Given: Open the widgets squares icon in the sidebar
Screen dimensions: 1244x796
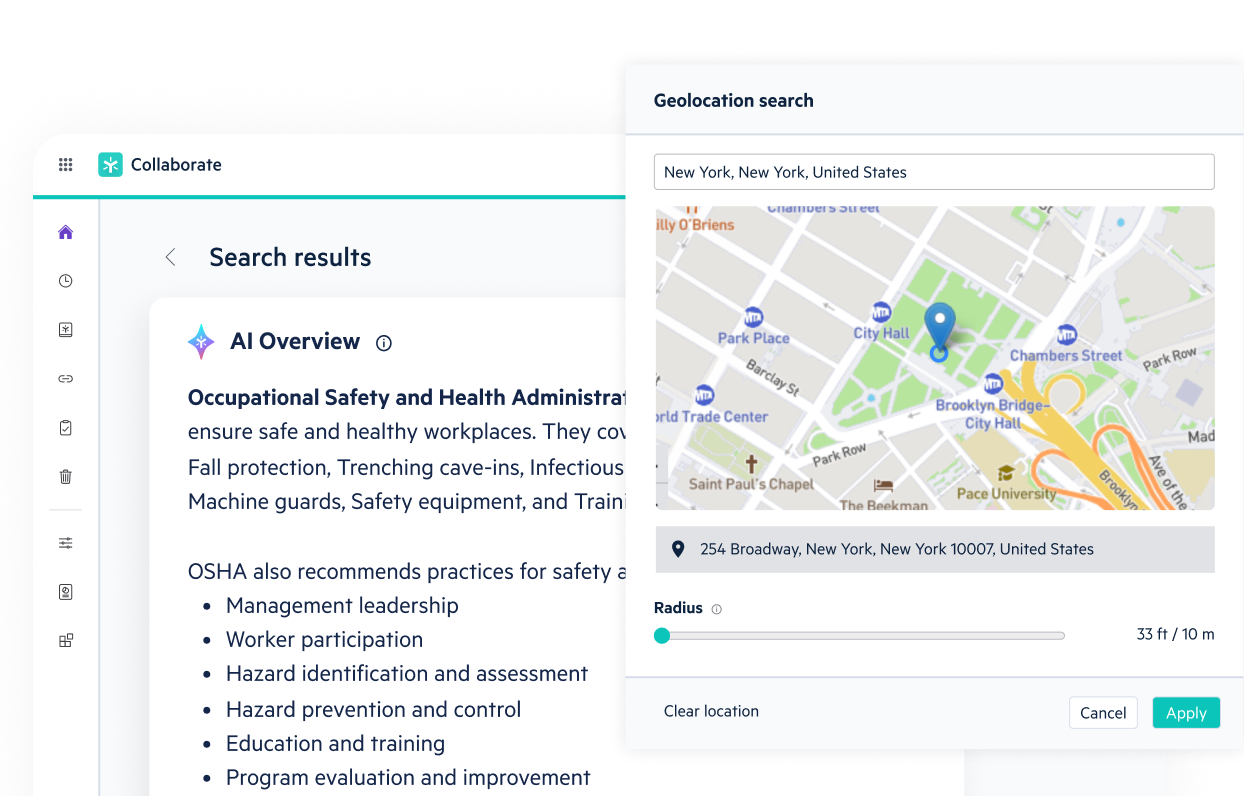Looking at the screenshot, I should [x=66, y=641].
